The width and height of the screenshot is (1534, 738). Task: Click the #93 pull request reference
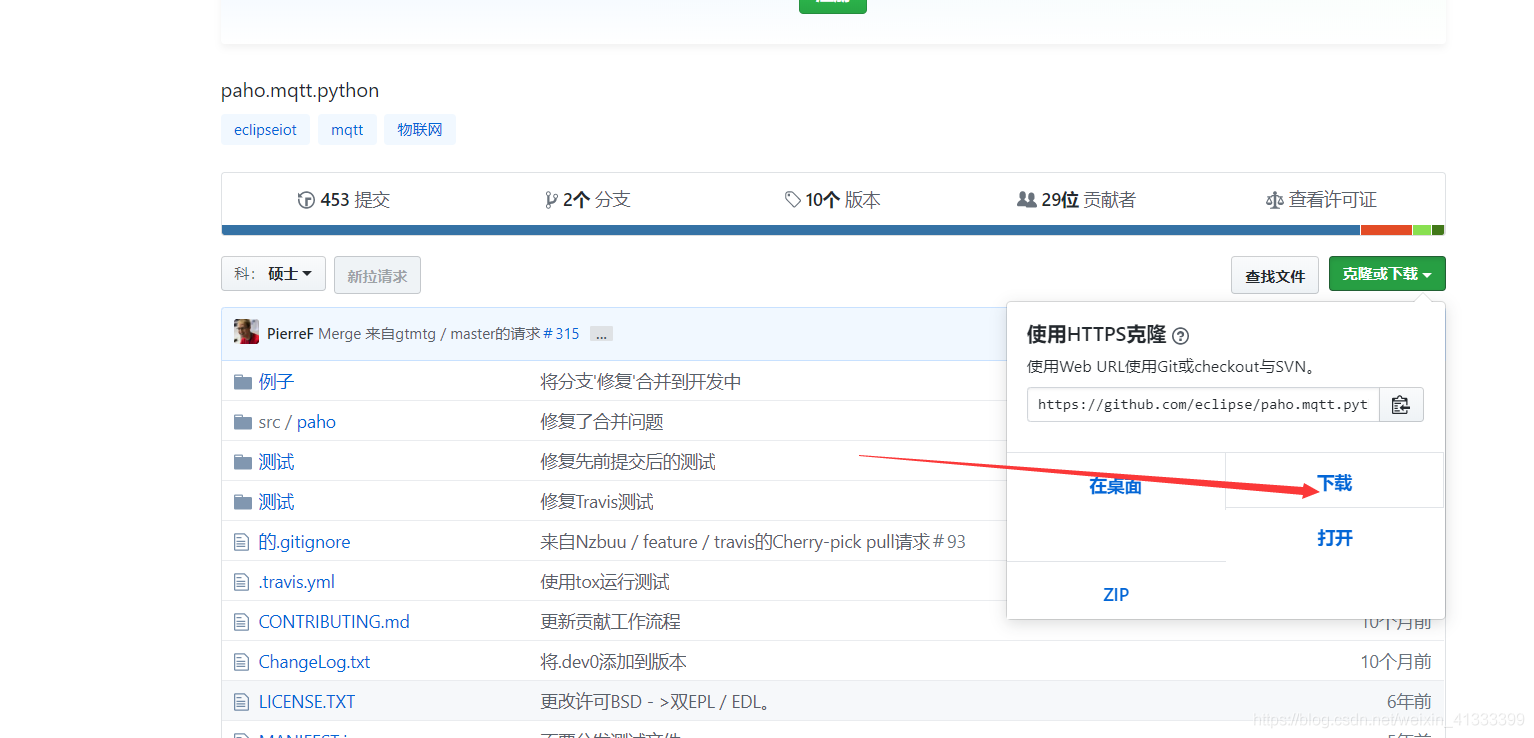click(949, 542)
